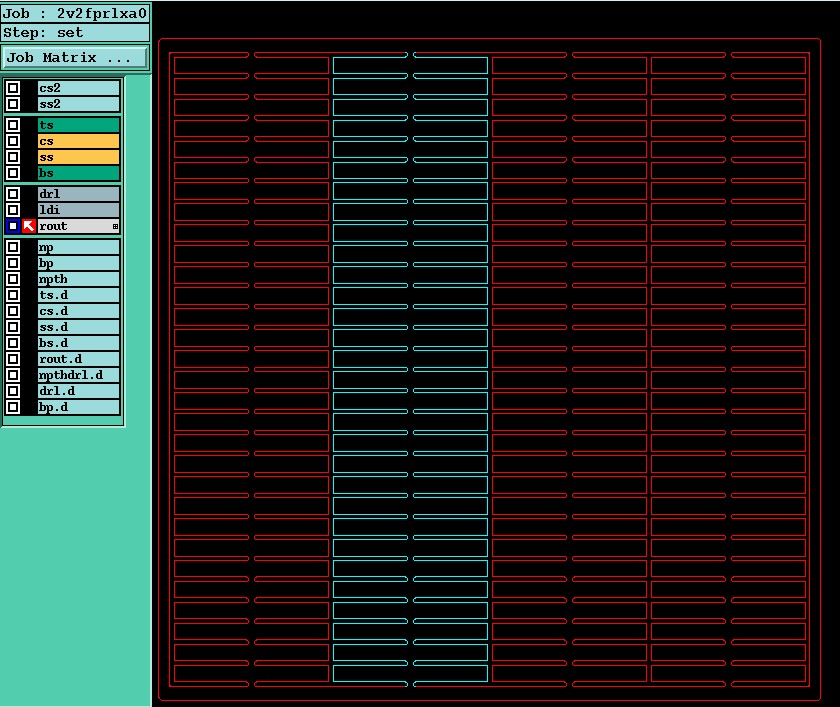Click the Job 2v2fprlxa0 label
The image size is (840, 707).
point(75,13)
